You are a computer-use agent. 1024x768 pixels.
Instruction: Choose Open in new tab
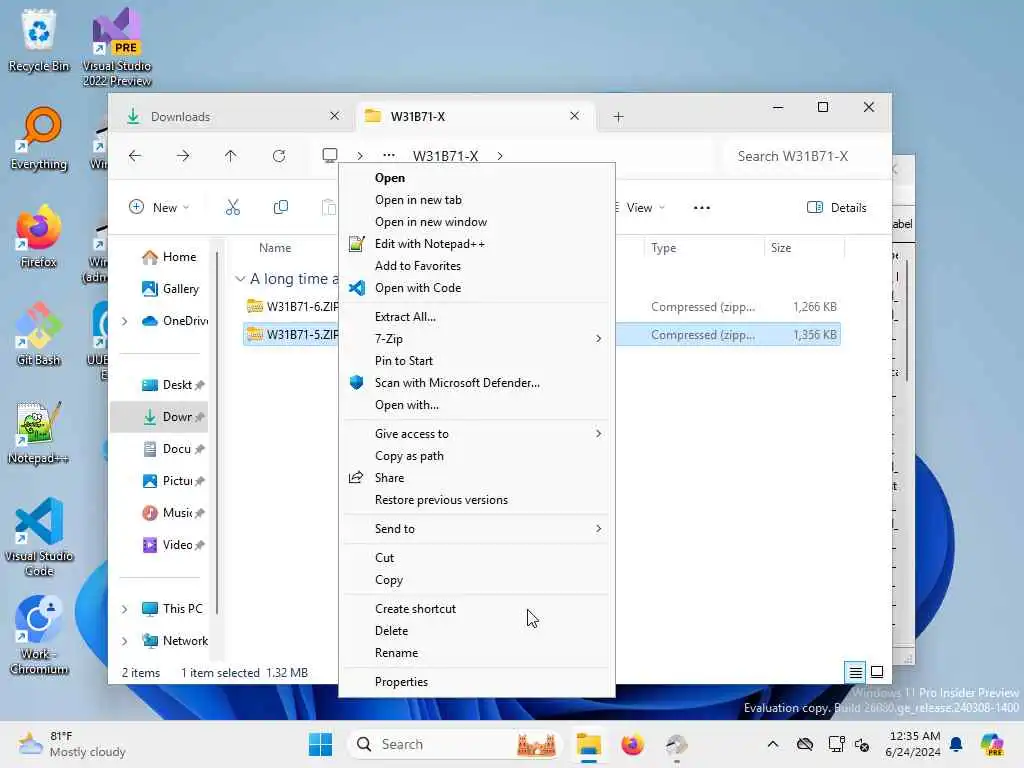point(476,200)
